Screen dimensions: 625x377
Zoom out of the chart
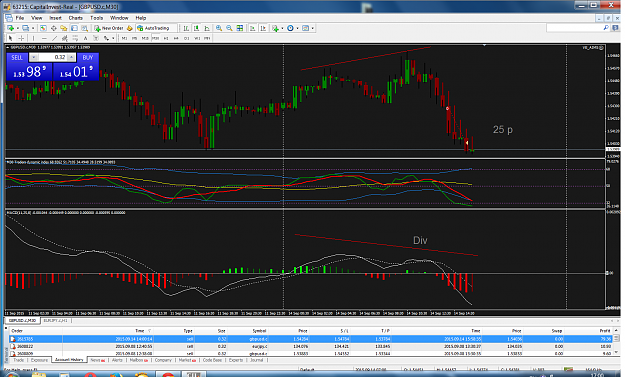click(229, 28)
